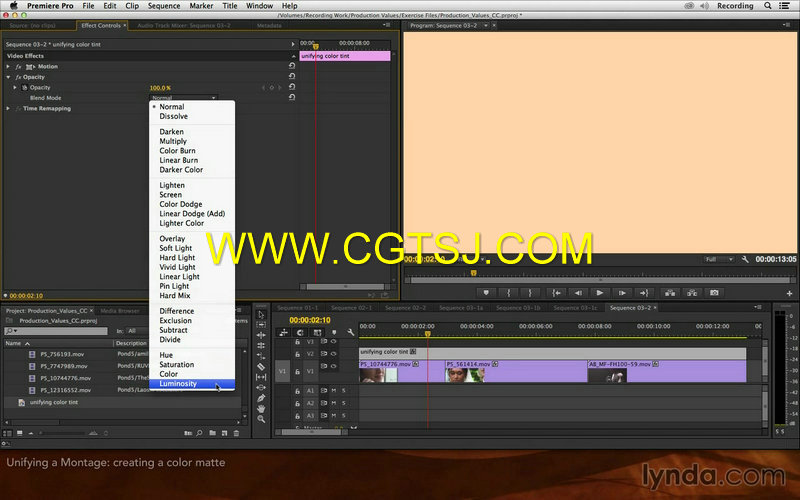Step forward one frame

622,293
